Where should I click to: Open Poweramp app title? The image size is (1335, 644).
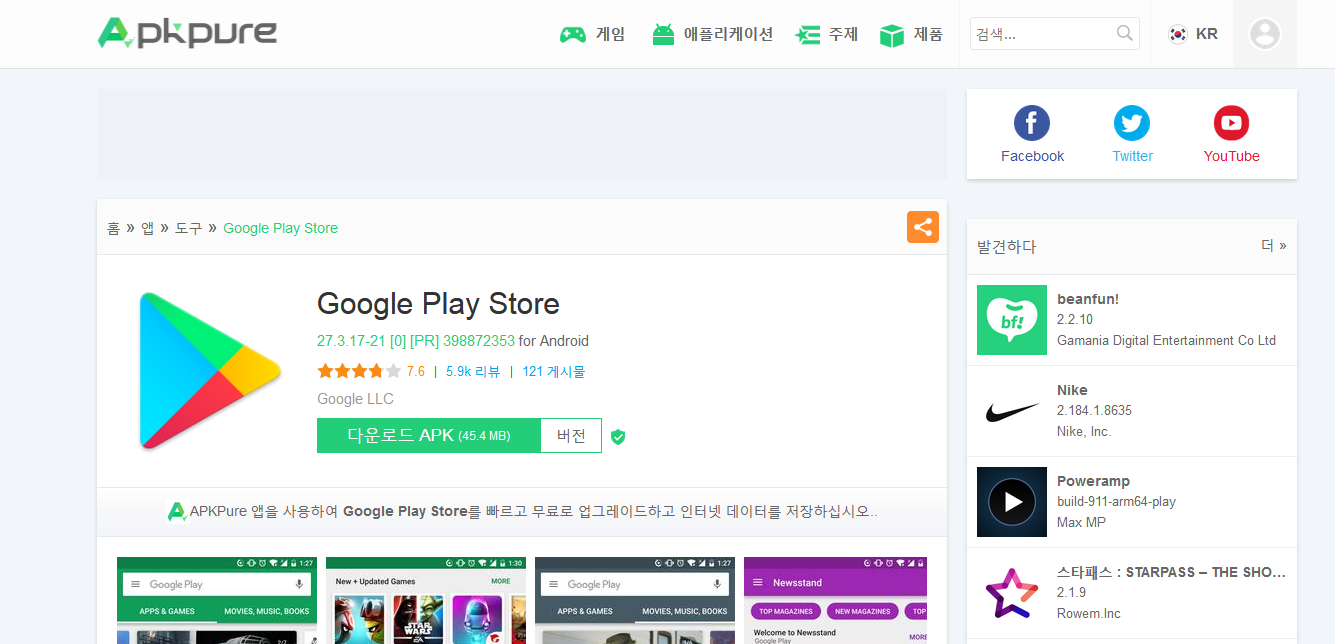point(1094,481)
